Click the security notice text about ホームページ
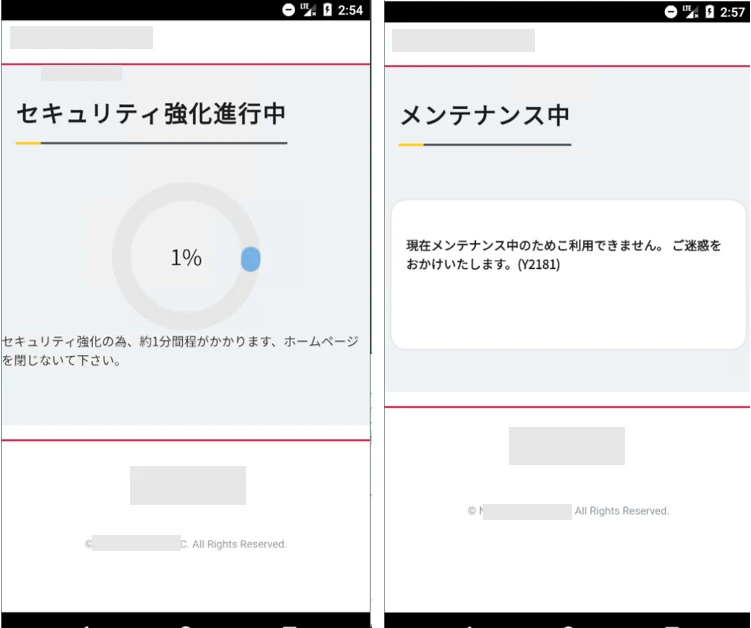 click(180, 351)
